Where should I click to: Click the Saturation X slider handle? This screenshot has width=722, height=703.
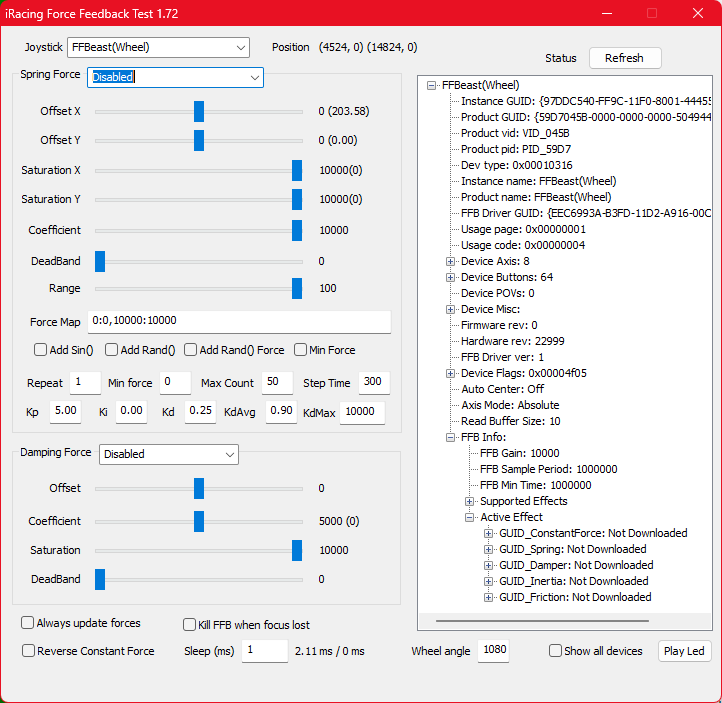(x=297, y=170)
